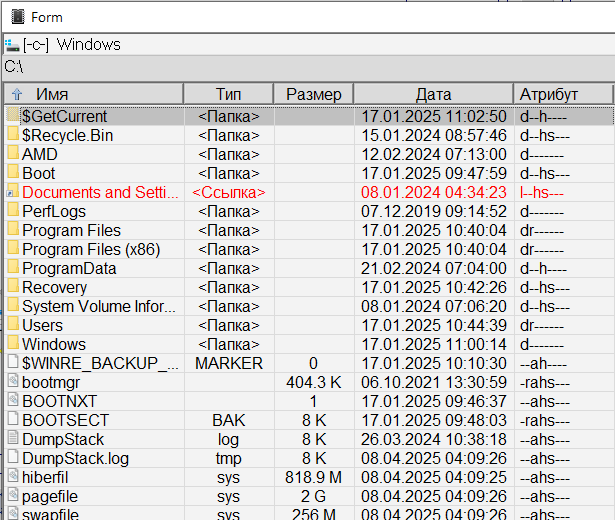Select the $GetCurrent folder icon
Viewport: 615px width, 520px height.
pyautogui.click(x=12, y=117)
